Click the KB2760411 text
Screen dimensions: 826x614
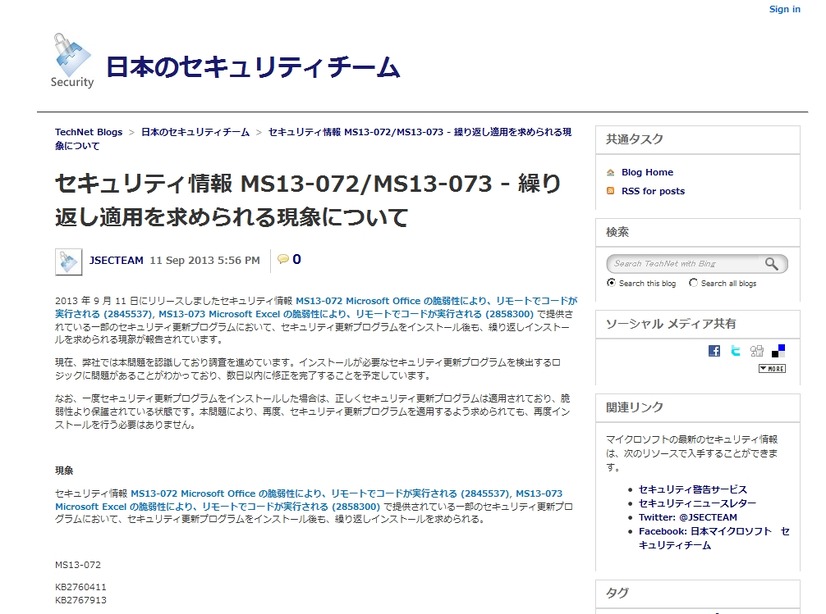81,587
